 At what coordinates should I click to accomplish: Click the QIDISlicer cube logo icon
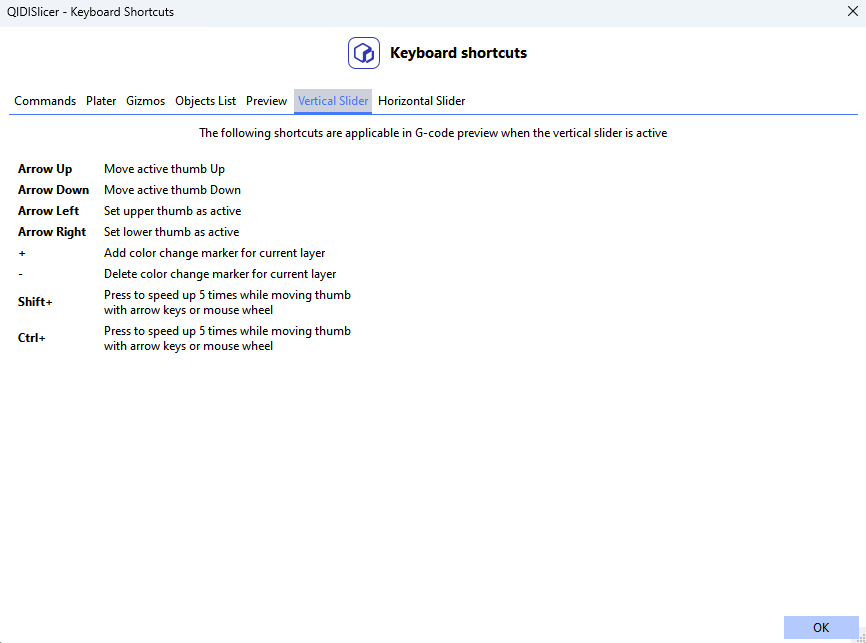coord(364,53)
